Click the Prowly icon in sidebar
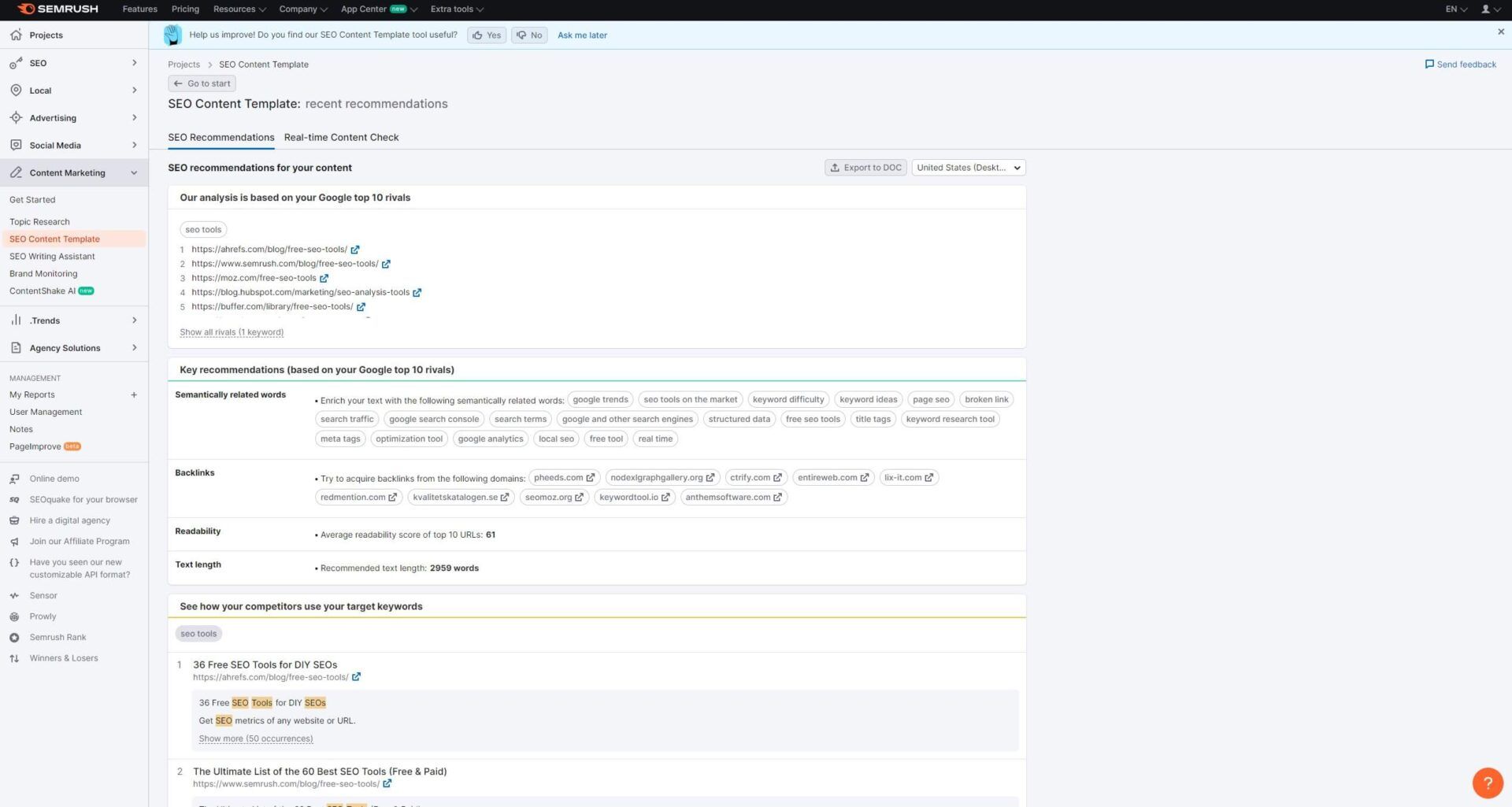 (x=14, y=616)
